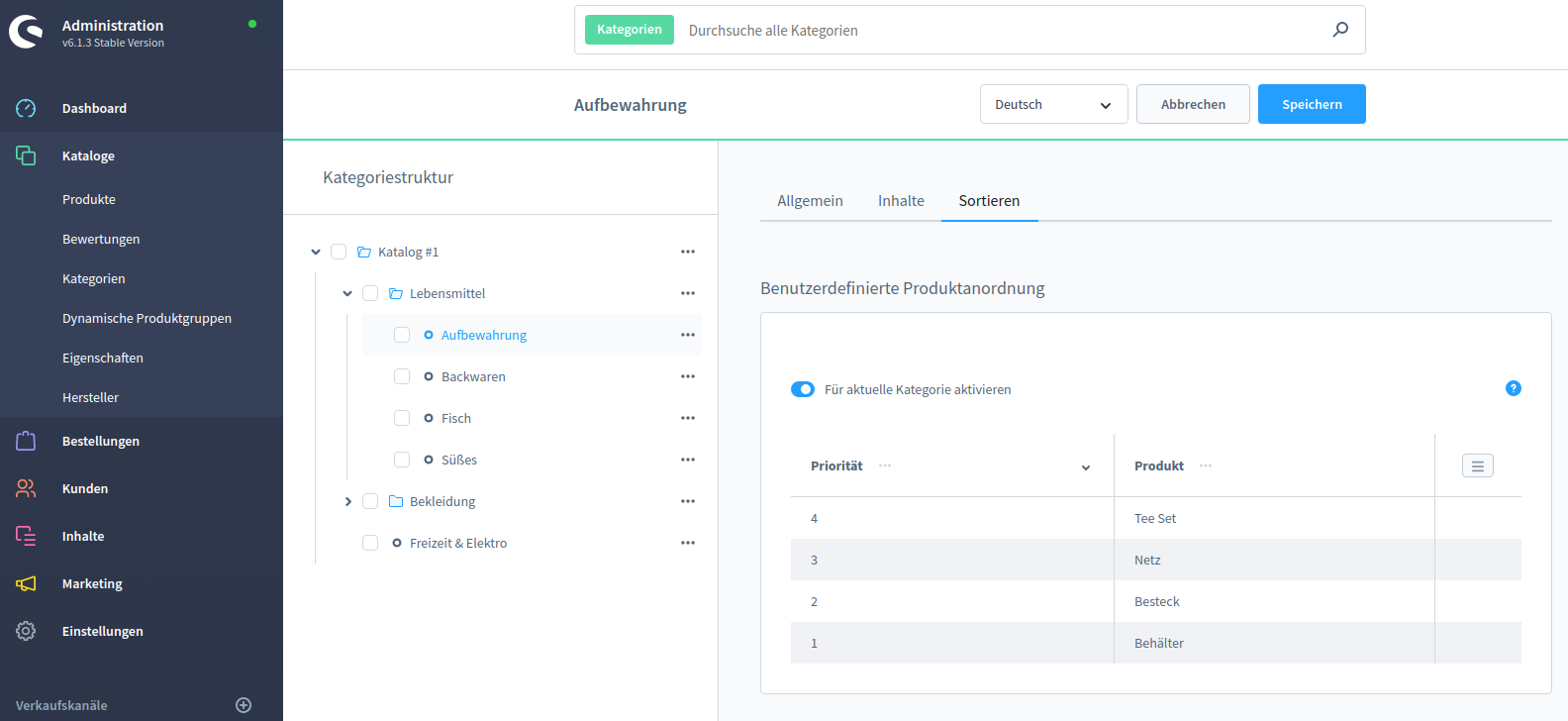Expand the Bekleidung tree node
The height and width of the screenshot is (721, 1568).
click(347, 501)
